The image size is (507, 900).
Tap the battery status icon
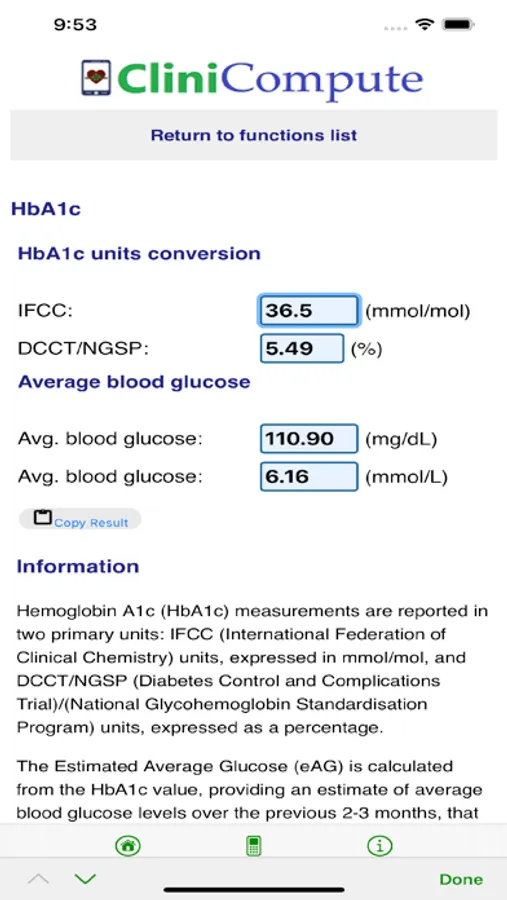(x=458, y=24)
